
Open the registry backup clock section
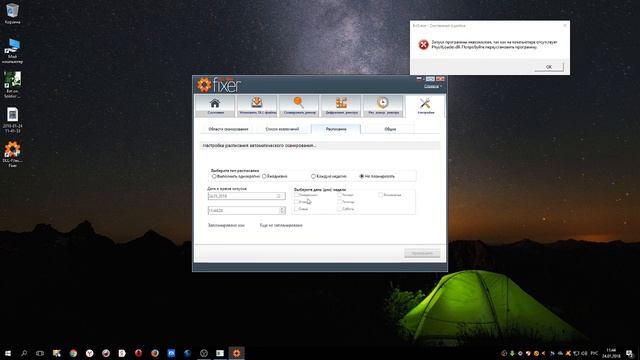coord(383,106)
